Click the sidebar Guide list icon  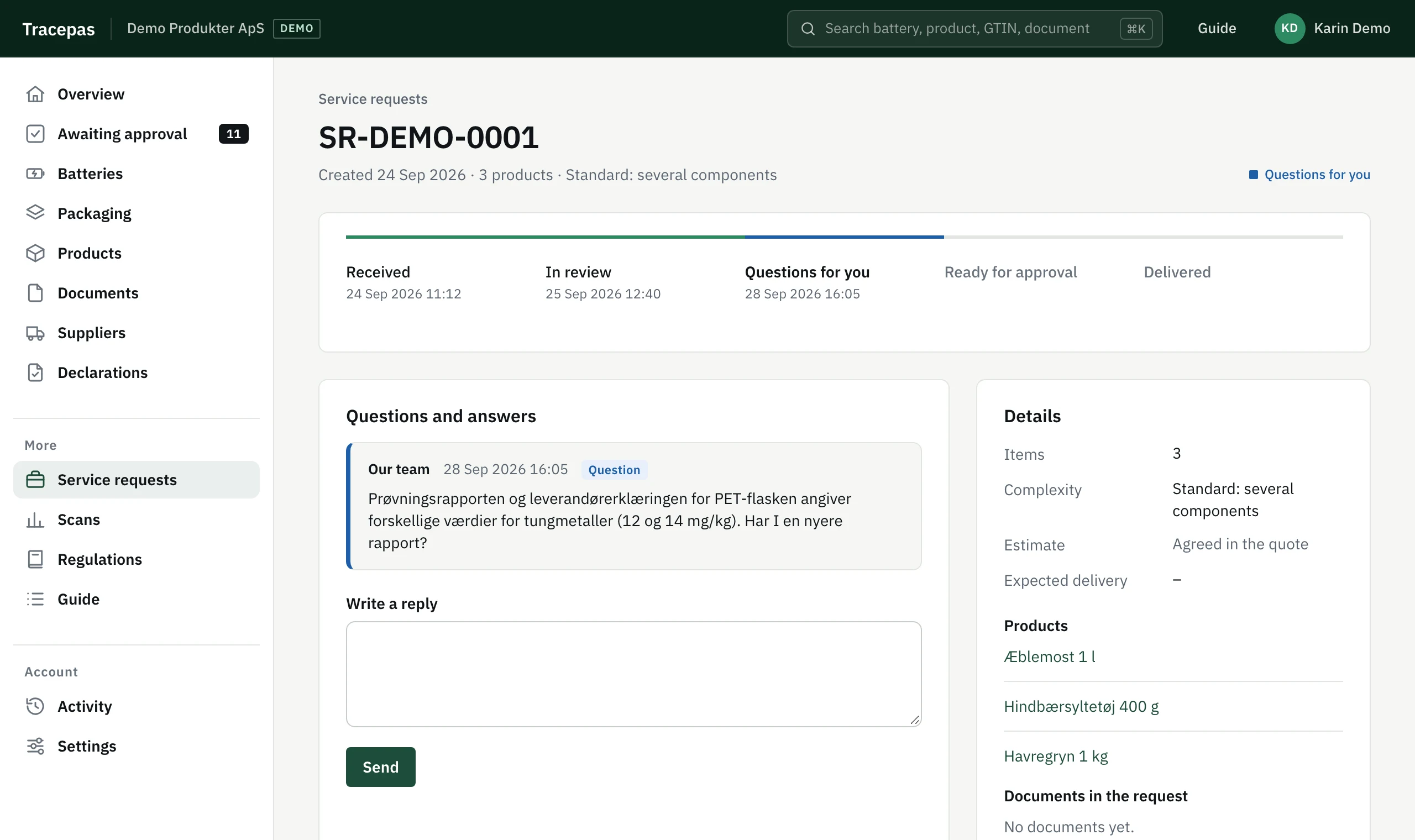(35, 599)
